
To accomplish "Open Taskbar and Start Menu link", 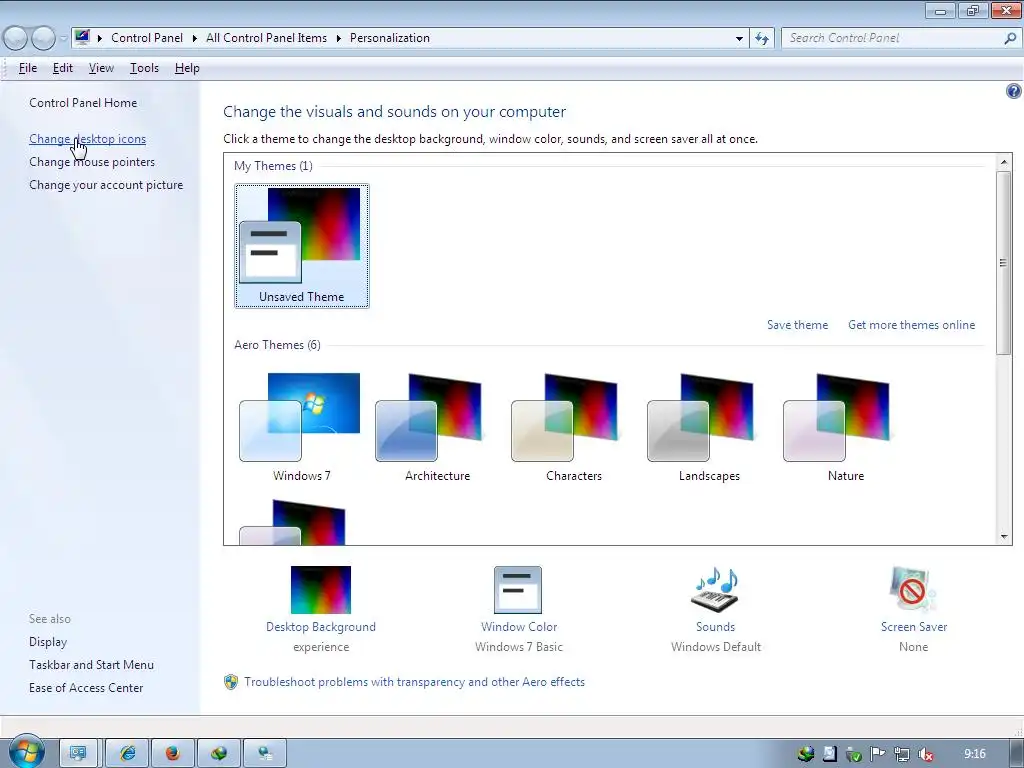I will click(91, 665).
